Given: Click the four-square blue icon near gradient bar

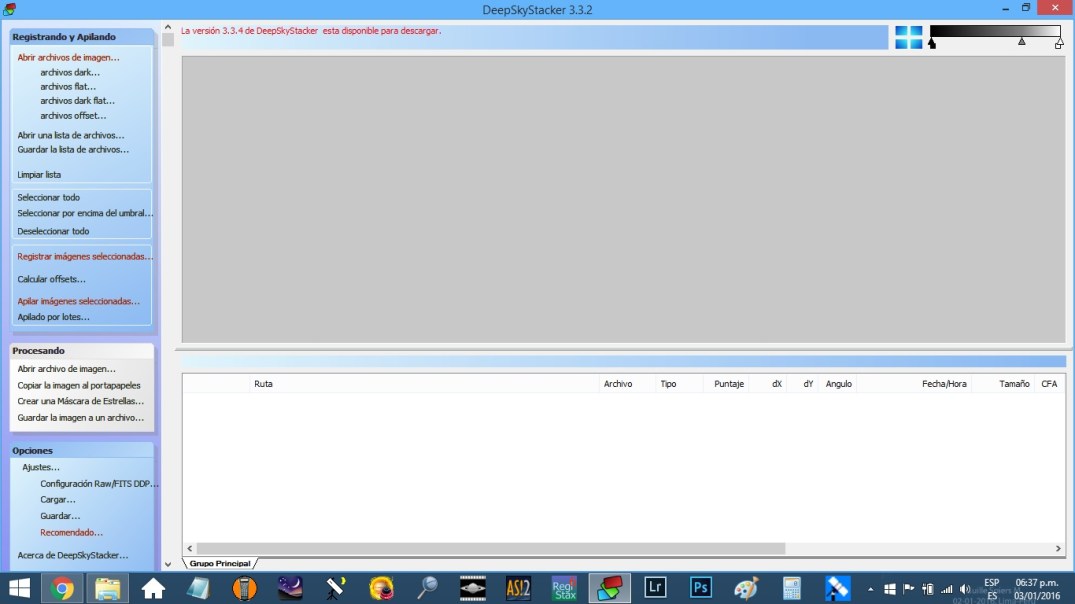Looking at the screenshot, I should tap(908, 38).
